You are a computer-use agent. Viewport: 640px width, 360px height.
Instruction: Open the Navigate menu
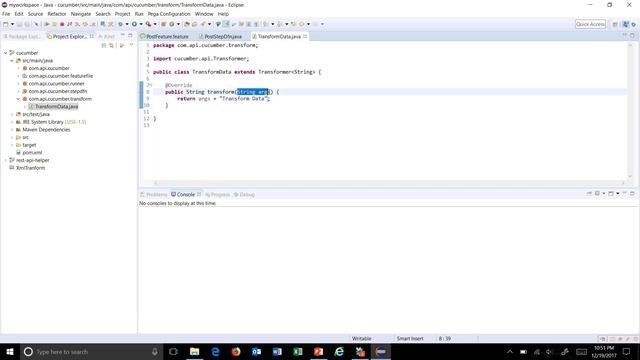coord(81,14)
